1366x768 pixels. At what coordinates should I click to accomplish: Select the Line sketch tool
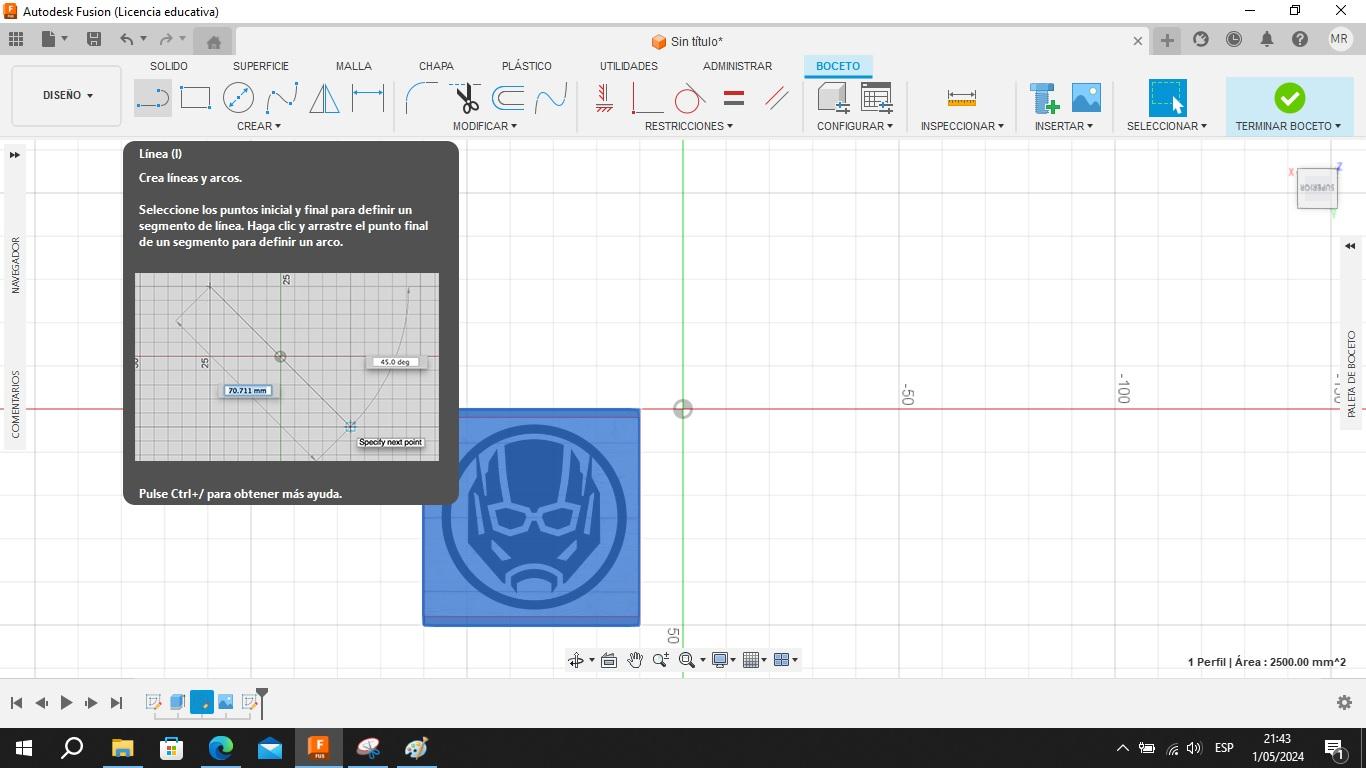click(x=153, y=98)
